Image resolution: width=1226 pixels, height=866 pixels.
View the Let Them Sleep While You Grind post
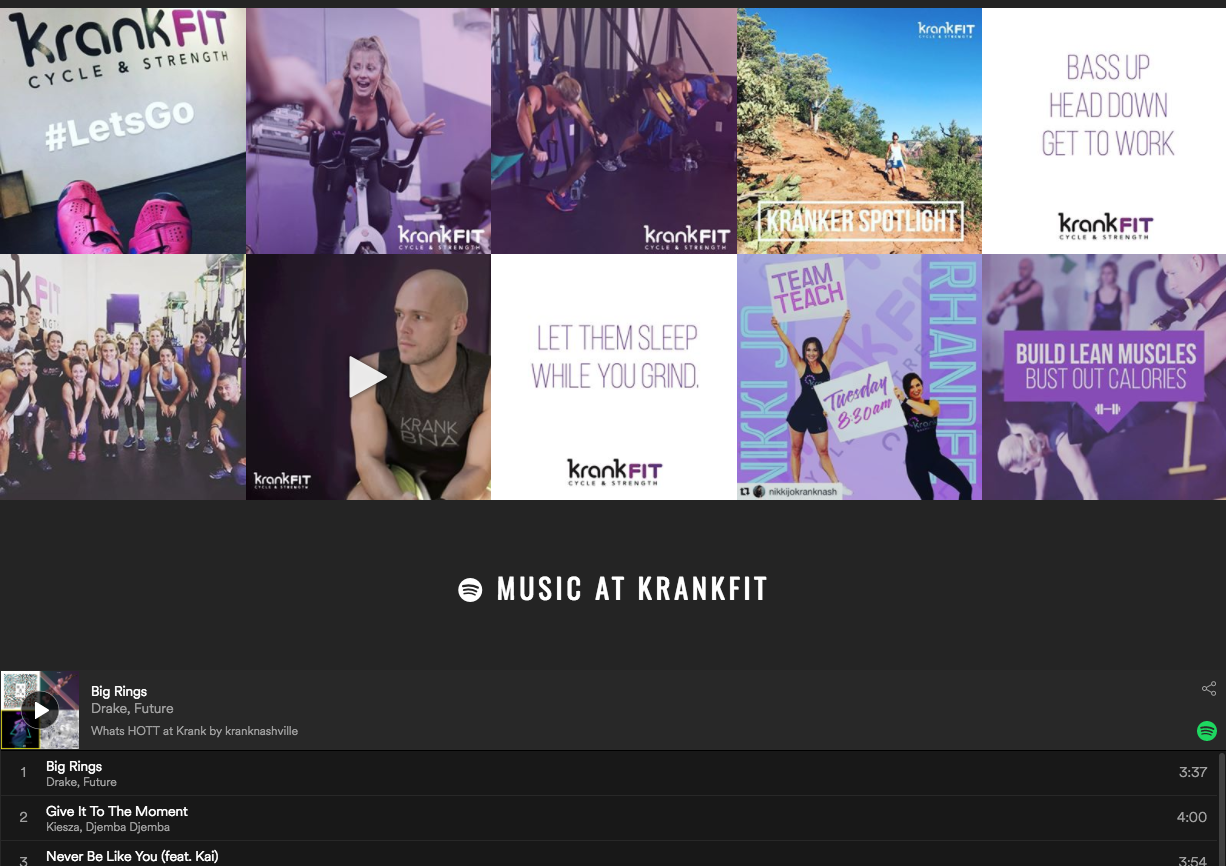613,377
